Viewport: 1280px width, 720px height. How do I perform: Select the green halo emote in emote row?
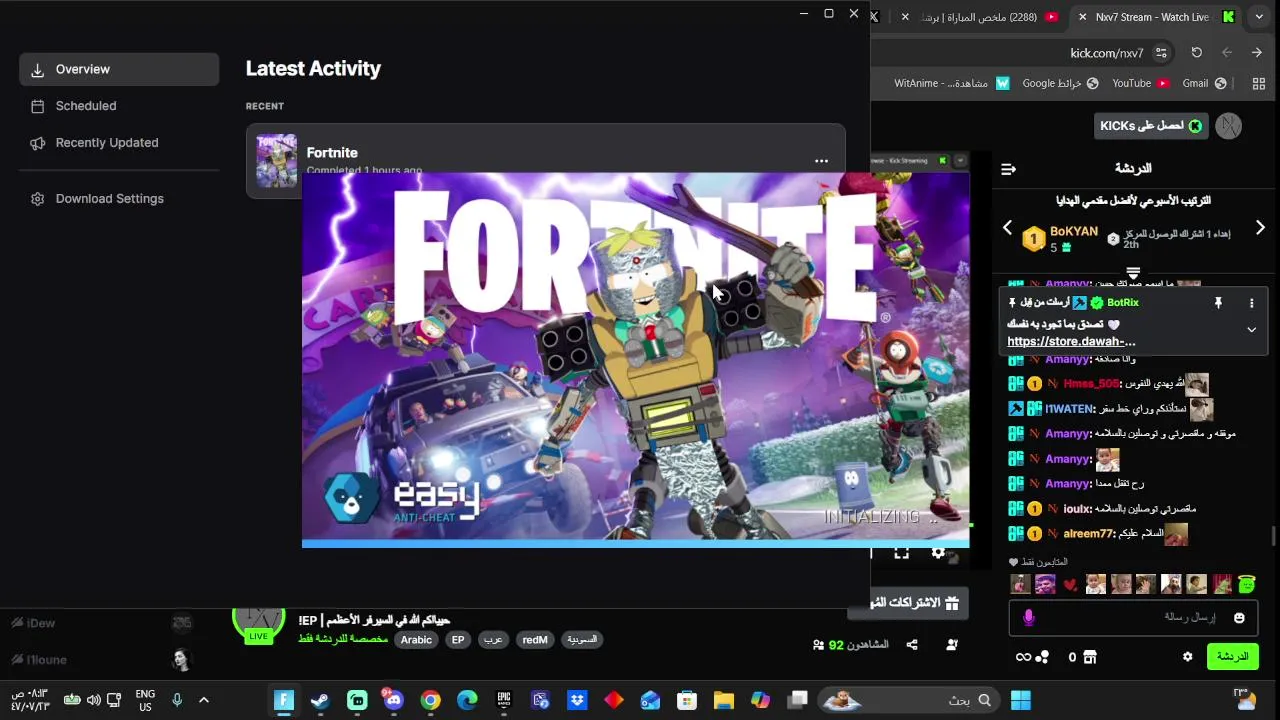point(1246,584)
